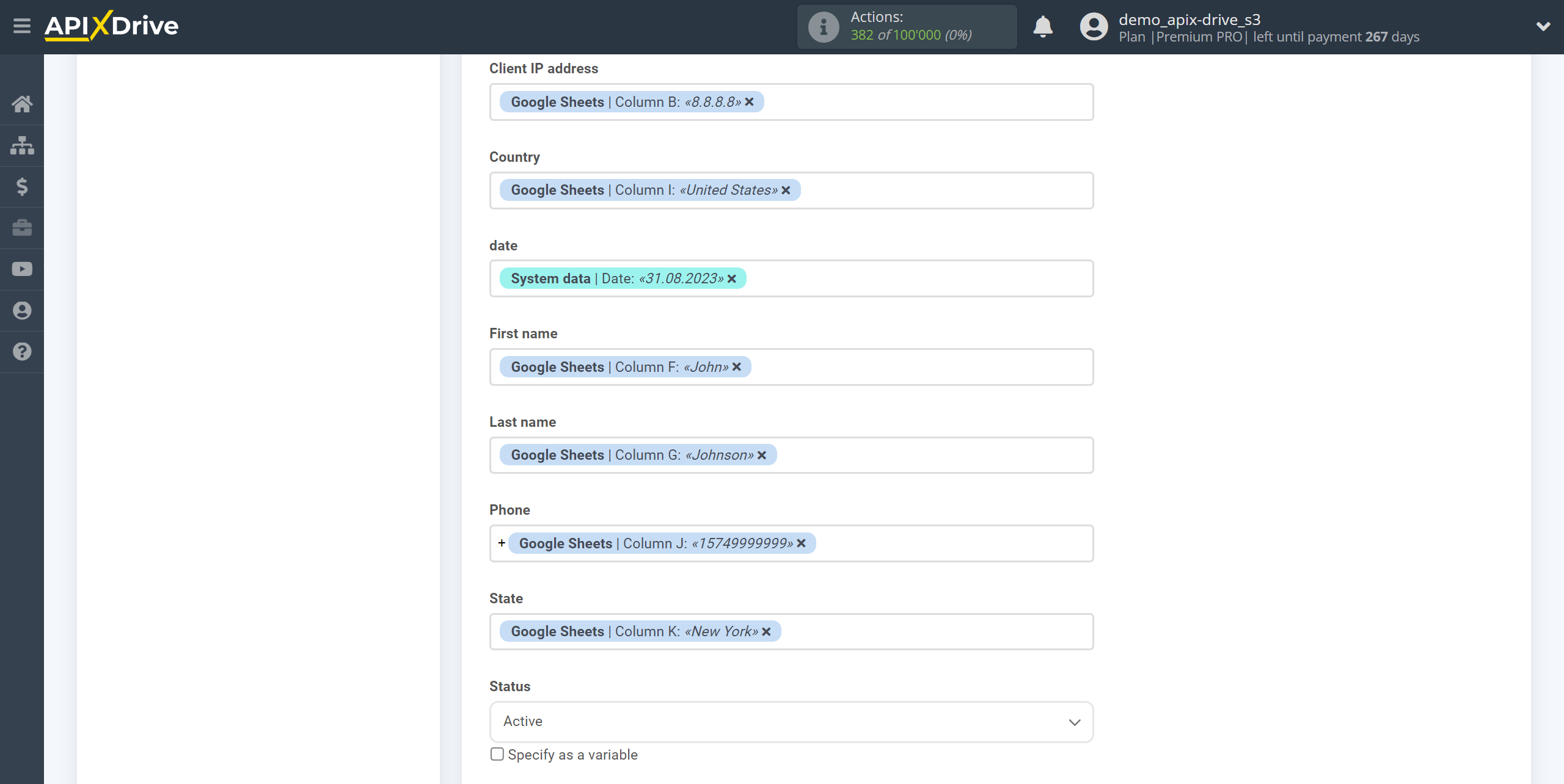Image resolution: width=1564 pixels, height=784 pixels.
Task: Click inside Phone input field
Action: click(791, 543)
